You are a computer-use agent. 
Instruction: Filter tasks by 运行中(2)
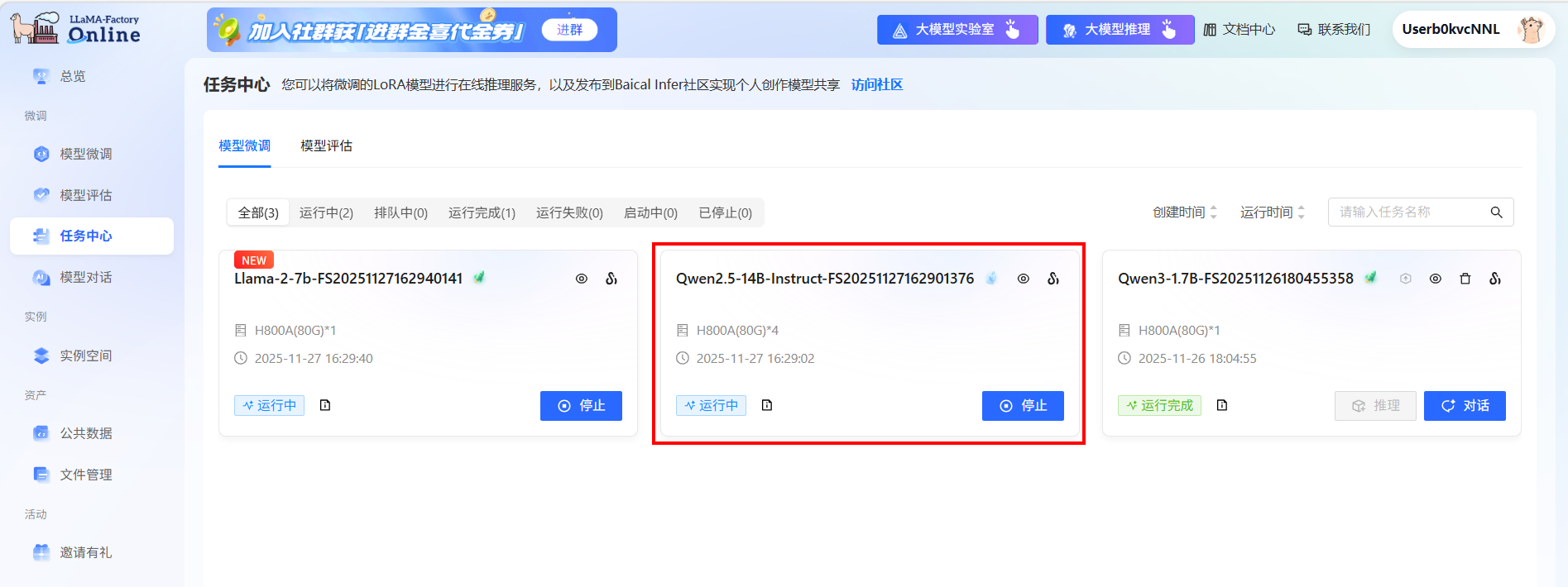tap(326, 212)
